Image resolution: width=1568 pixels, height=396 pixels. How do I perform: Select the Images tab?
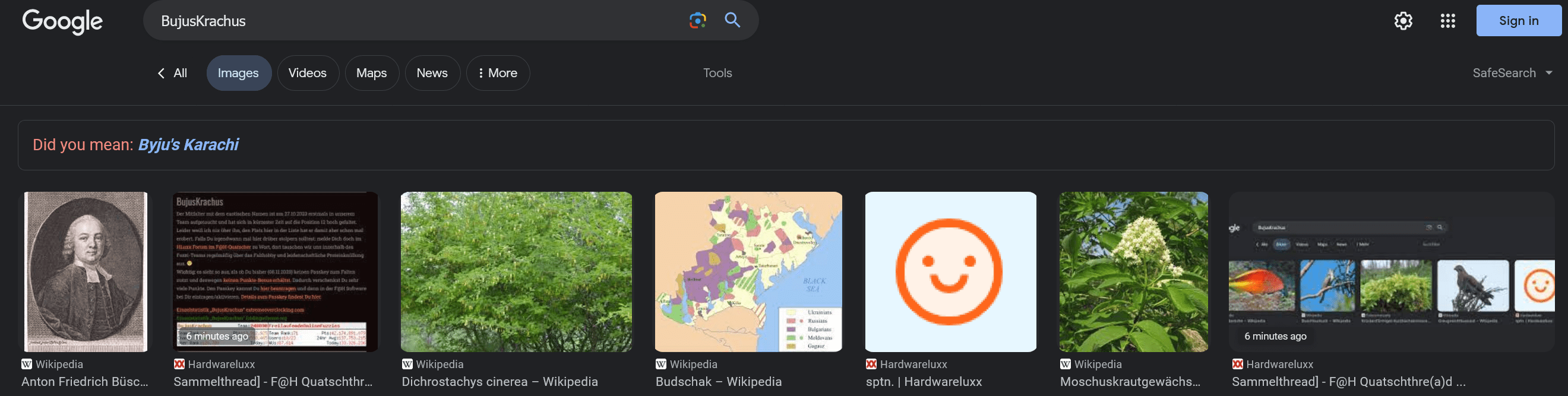239,73
